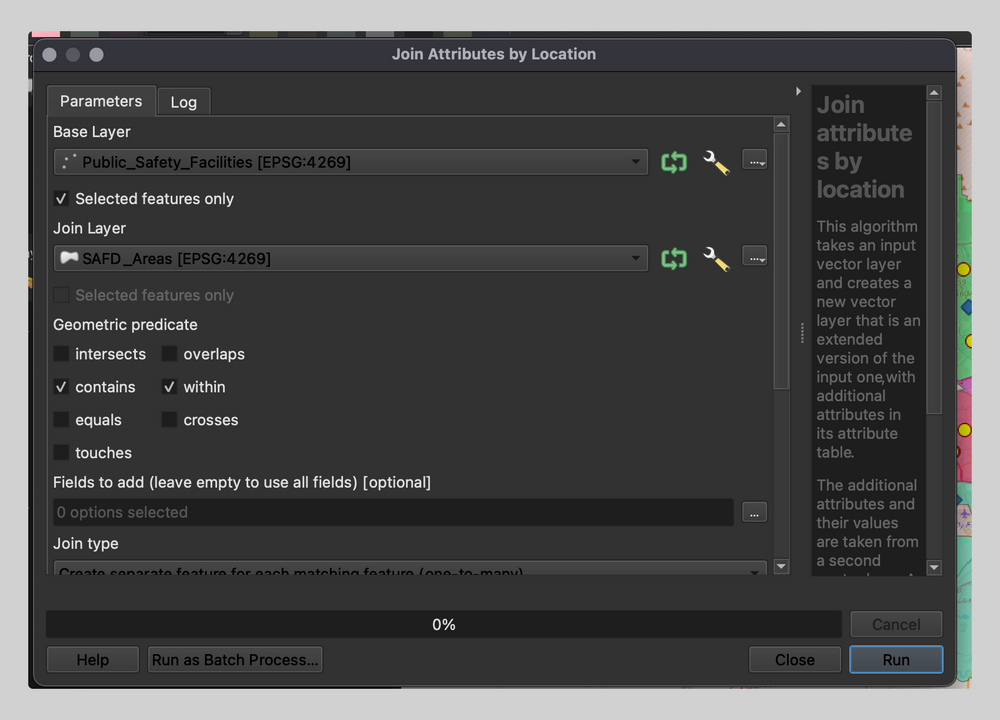Select the Parameters tab
Image resolution: width=1000 pixels, height=720 pixels.
[x=101, y=101]
